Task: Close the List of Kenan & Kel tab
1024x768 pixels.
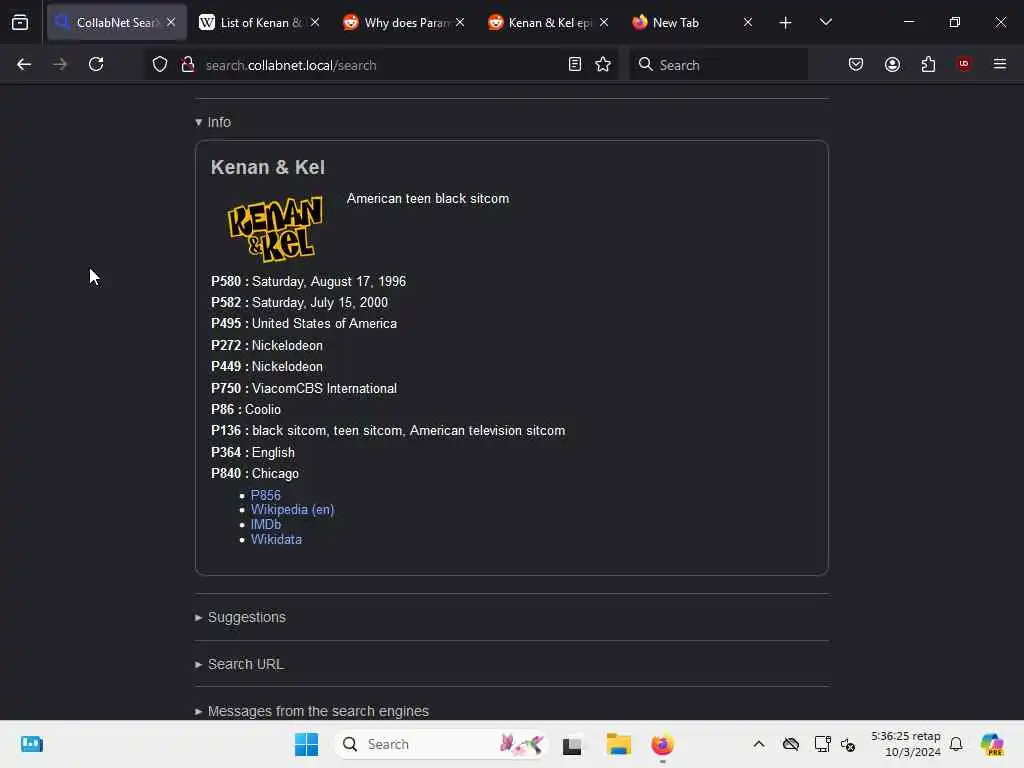Action: [315, 22]
